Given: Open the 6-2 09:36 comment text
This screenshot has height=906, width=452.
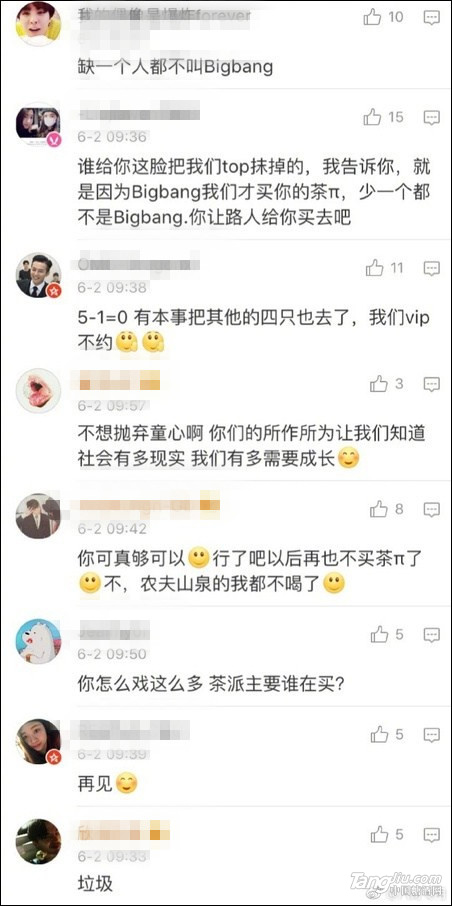Looking at the screenshot, I should (x=254, y=193).
